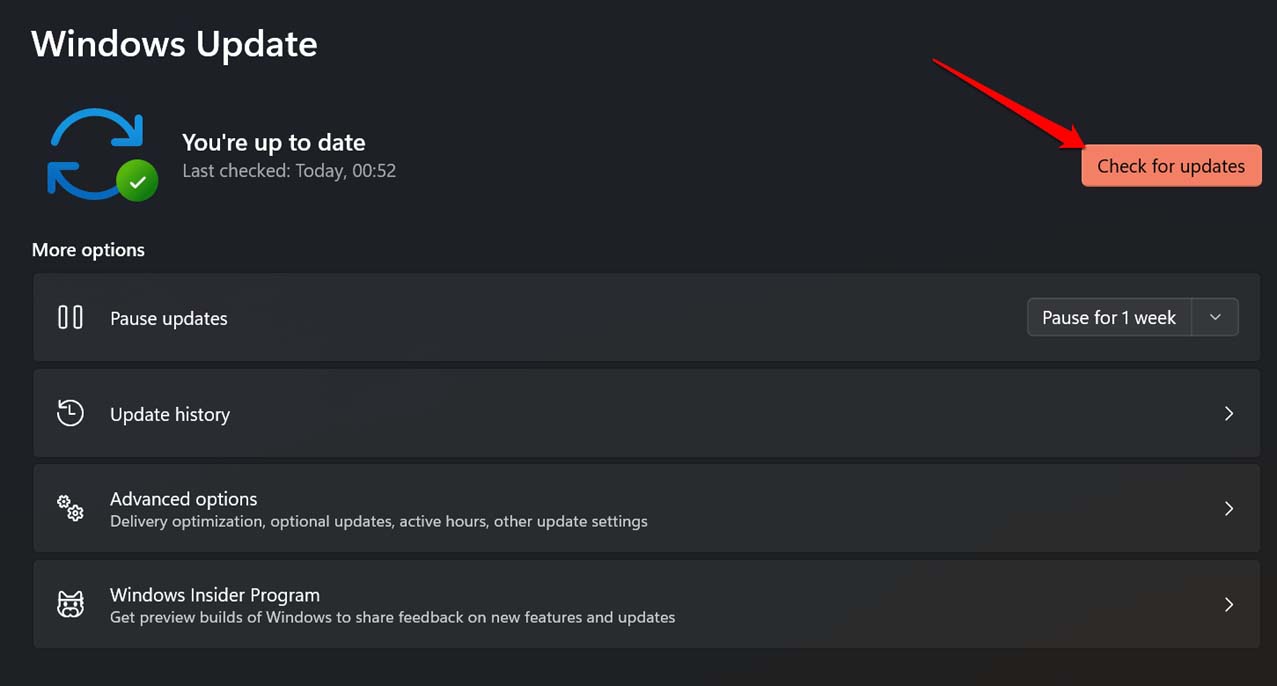Click the blue refresh arrows icon
1277x686 pixels.
click(x=96, y=150)
